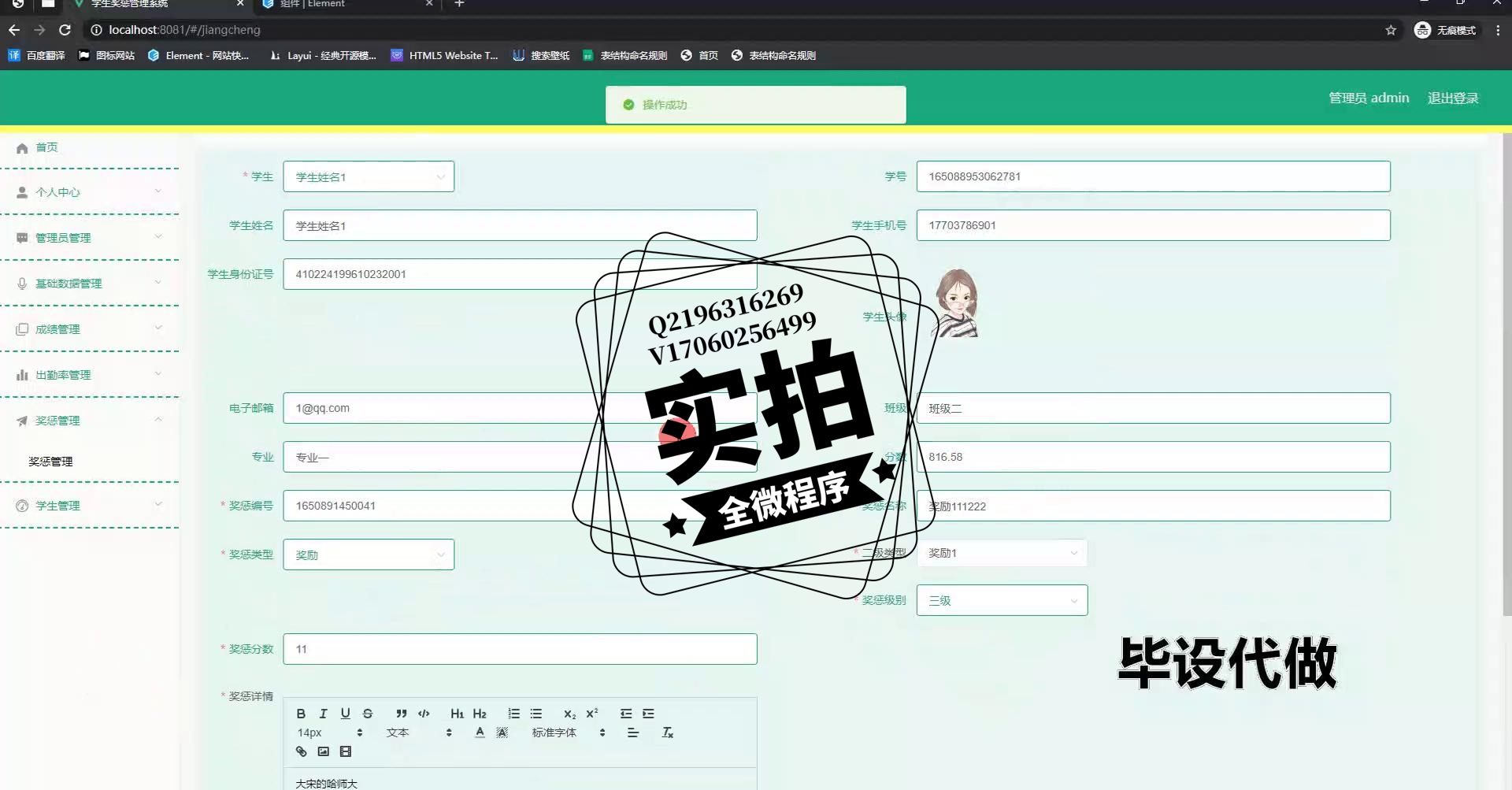Apply Heading 1 style
Screen dimensions: 1512x790
pos(458,714)
